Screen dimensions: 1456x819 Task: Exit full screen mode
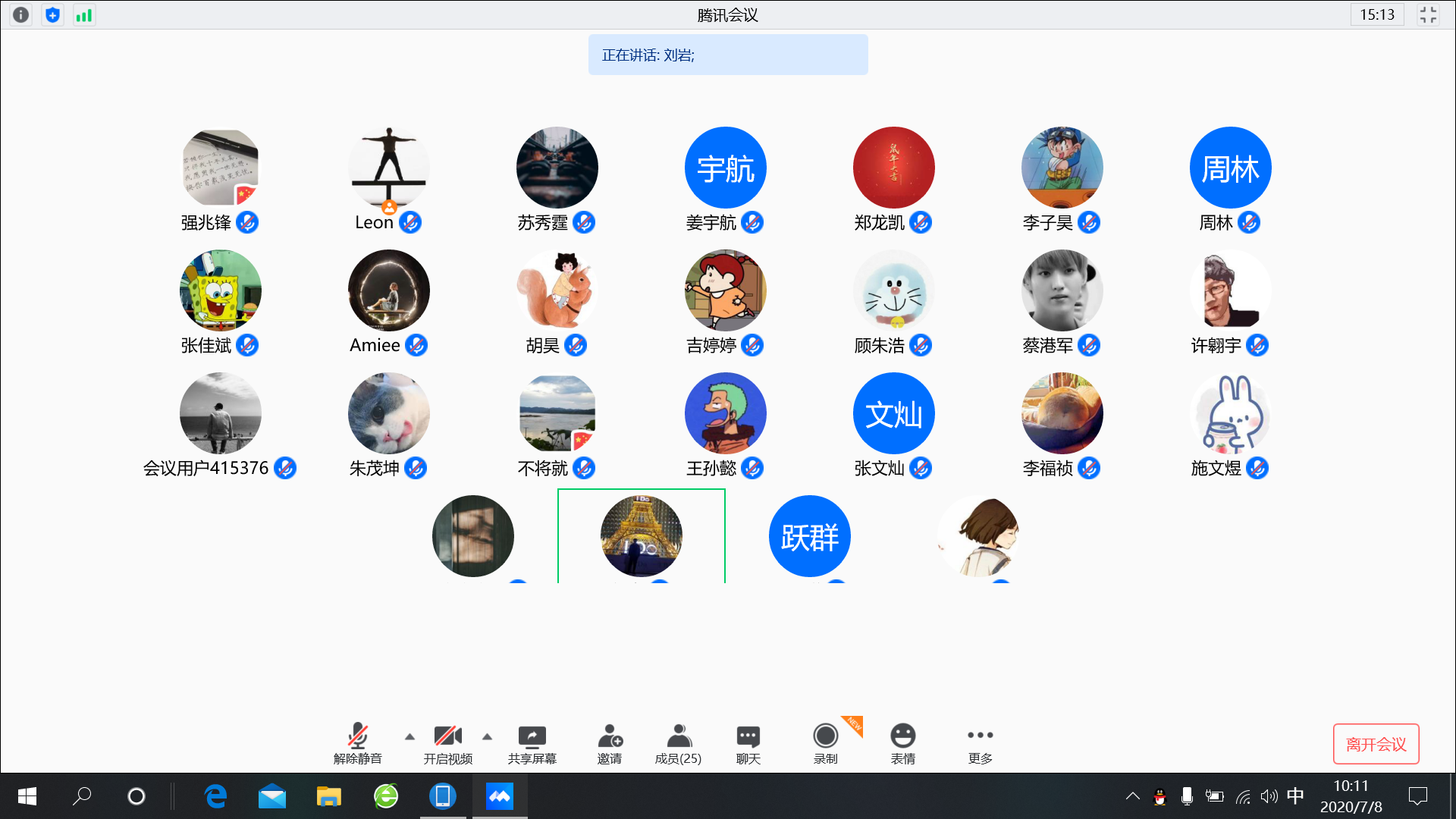(1428, 14)
